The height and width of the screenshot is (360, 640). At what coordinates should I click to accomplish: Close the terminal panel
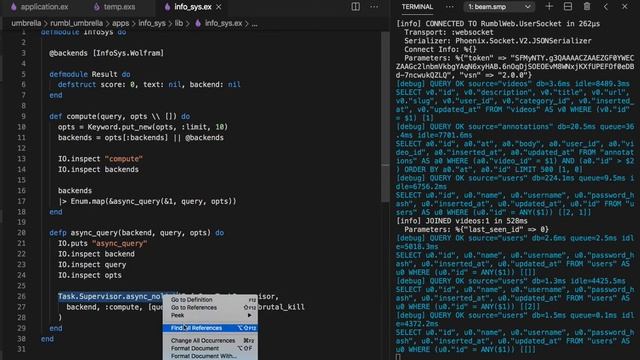click(624, 7)
